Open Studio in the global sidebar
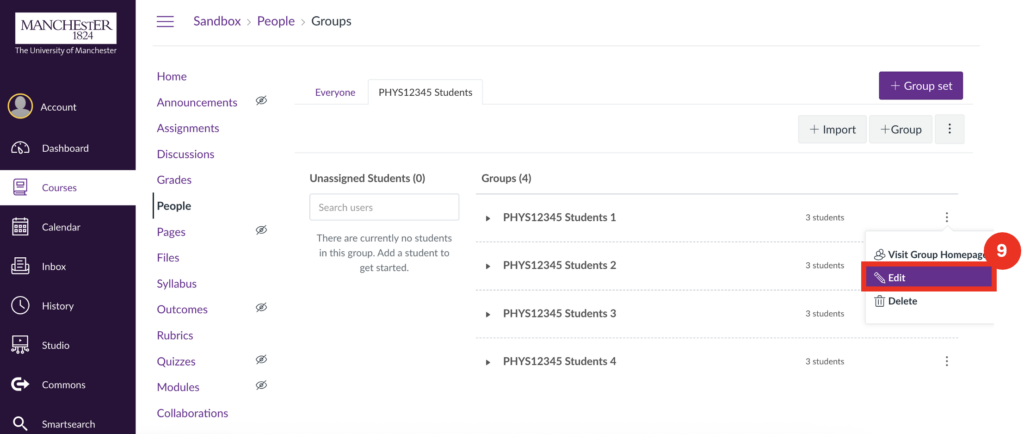 [x=55, y=345]
